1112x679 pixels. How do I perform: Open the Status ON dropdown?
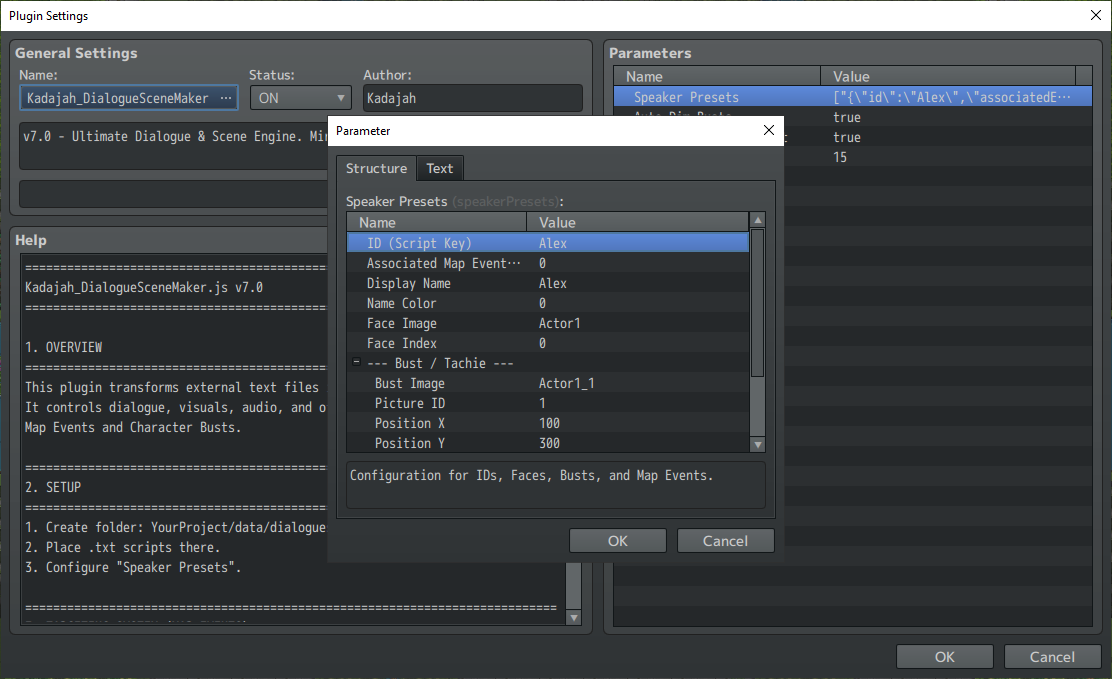click(301, 98)
